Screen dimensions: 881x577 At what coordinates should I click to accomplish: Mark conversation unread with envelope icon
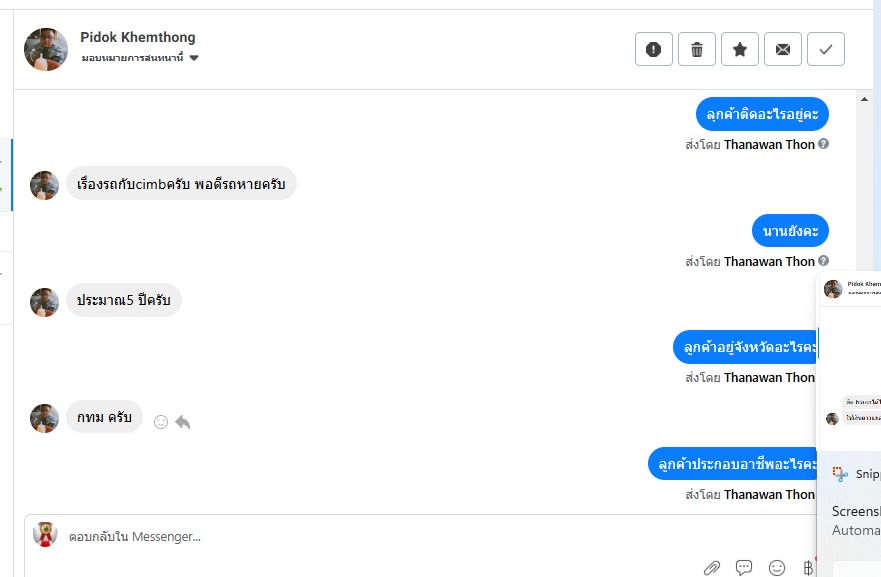[783, 49]
